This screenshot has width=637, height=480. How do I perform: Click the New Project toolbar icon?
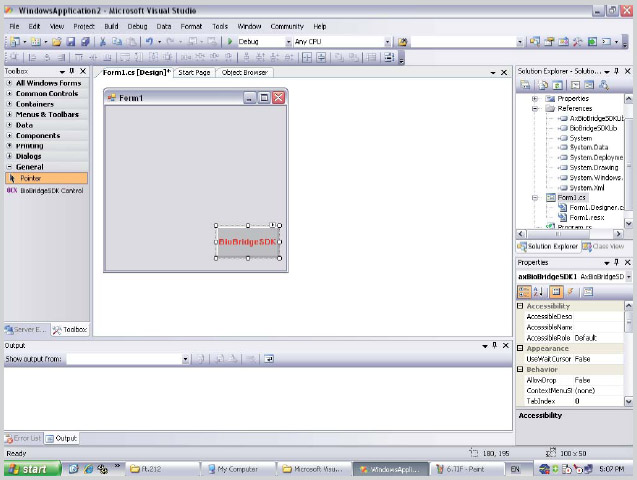15,41
